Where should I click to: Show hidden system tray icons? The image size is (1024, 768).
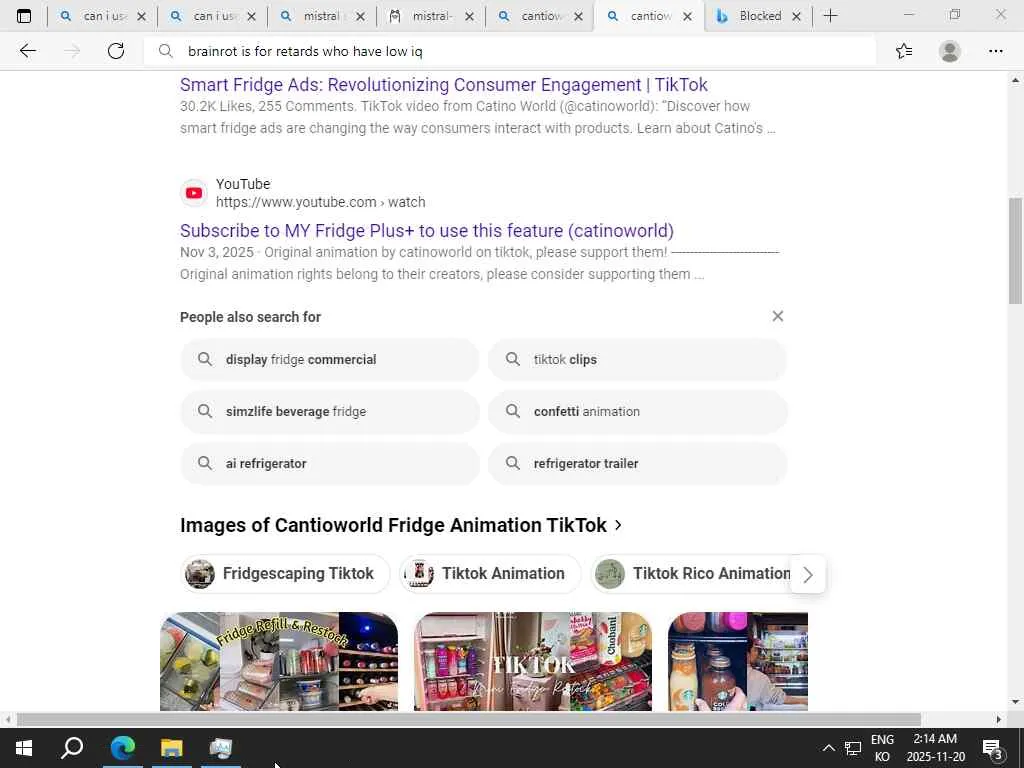[x=828, y=748]
